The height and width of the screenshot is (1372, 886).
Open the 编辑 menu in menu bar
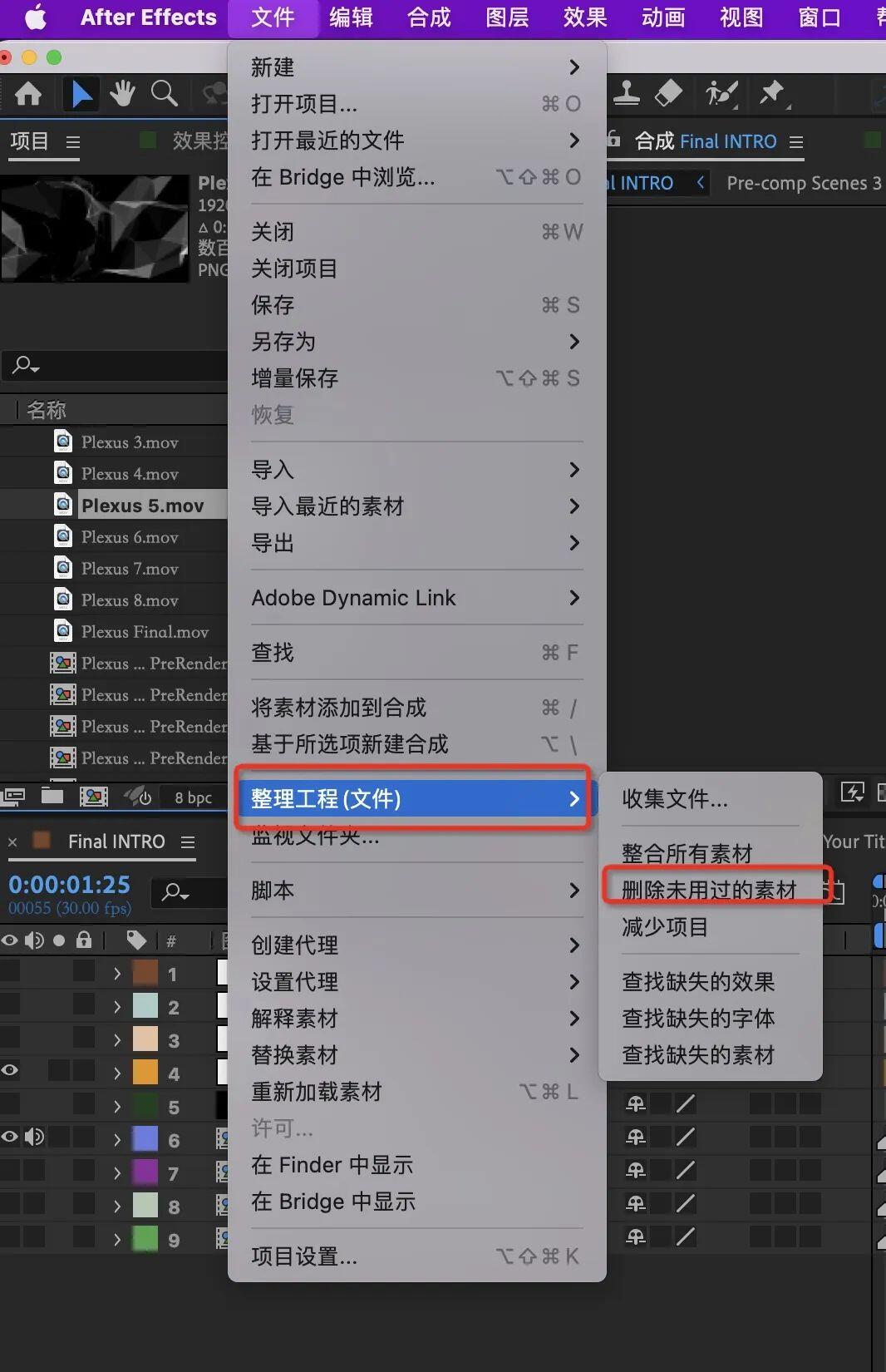click(x=351, y=17)
